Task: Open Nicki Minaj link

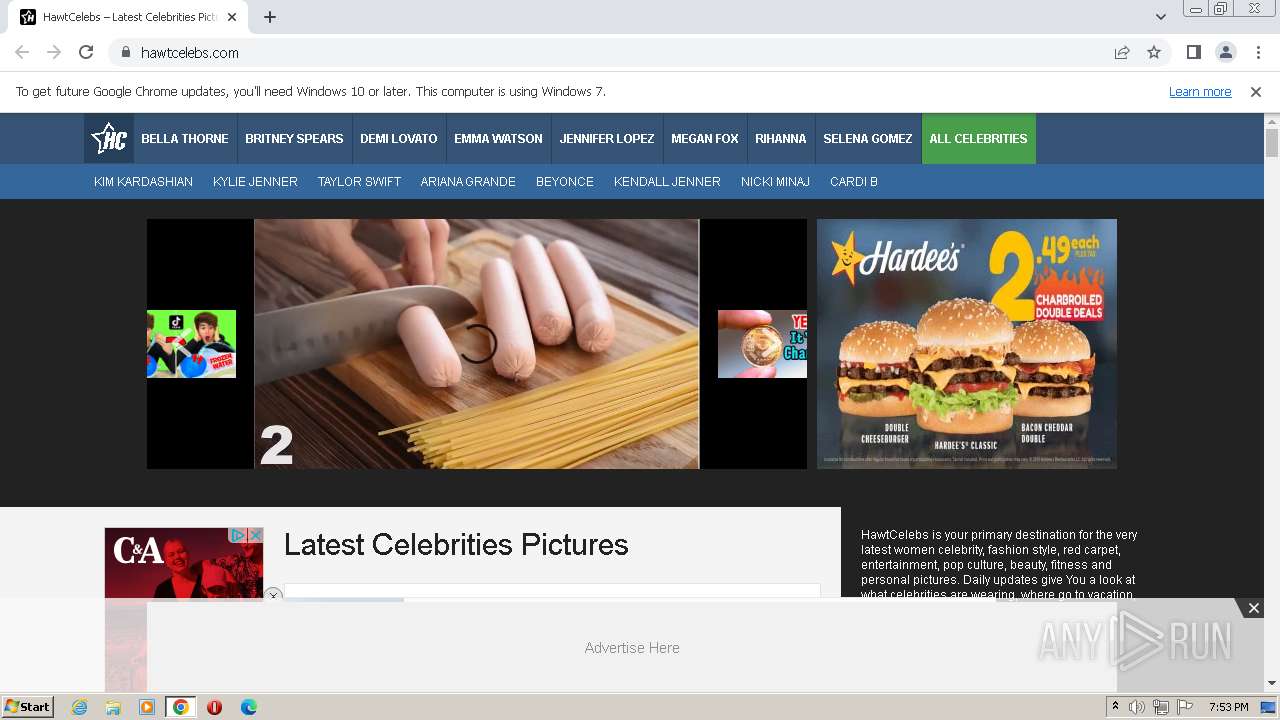Action: pyautogui.click(x=775, y=182)
